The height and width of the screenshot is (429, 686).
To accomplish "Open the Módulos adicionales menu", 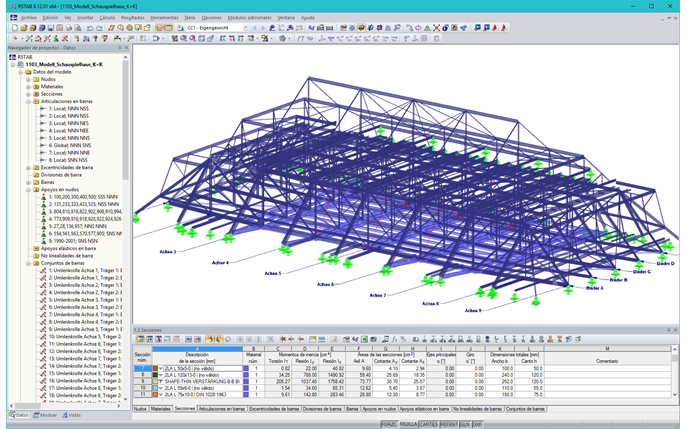I will pyautogui.click(x=249, y=18).
